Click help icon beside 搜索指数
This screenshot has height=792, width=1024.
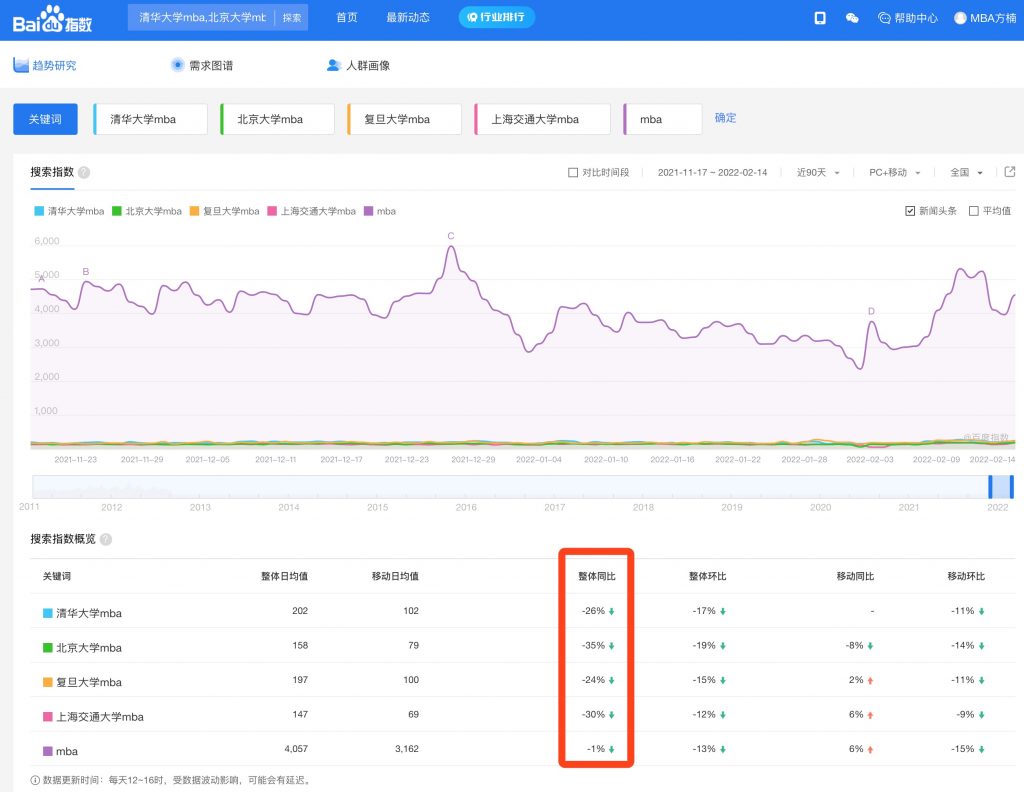point(84,172)
